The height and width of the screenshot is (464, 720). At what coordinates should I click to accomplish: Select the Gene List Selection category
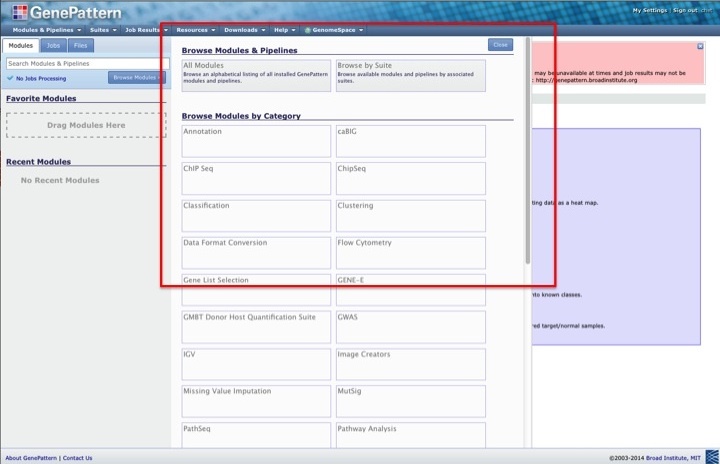tap(256, 290)
